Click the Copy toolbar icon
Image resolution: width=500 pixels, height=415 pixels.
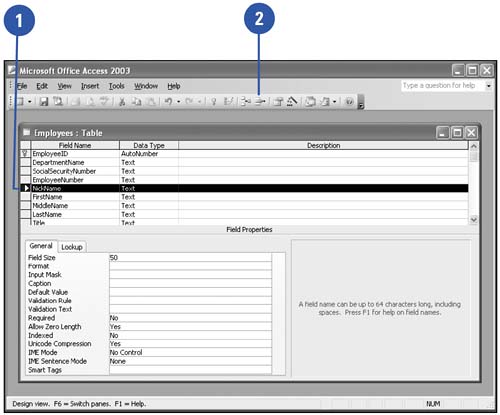136,101
